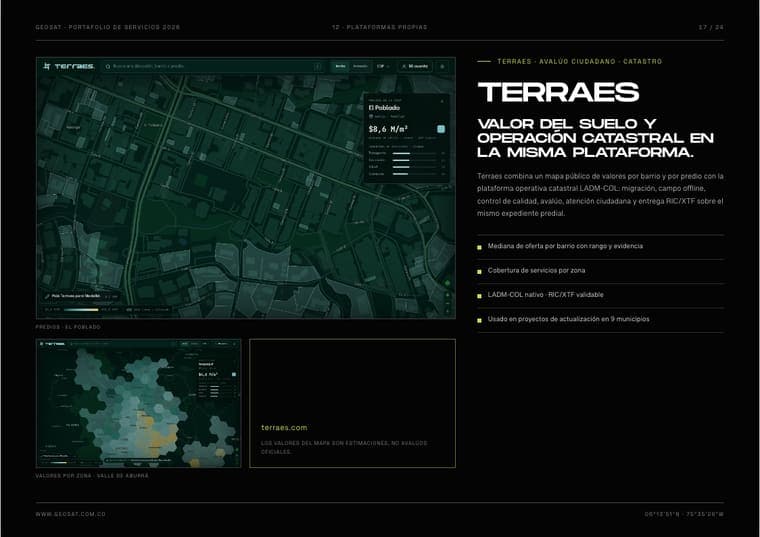The width and height of the screenshot is (760, 537).
Task: Click the $8,6 M/m² value in the card
Action: (x=388, y=129)
